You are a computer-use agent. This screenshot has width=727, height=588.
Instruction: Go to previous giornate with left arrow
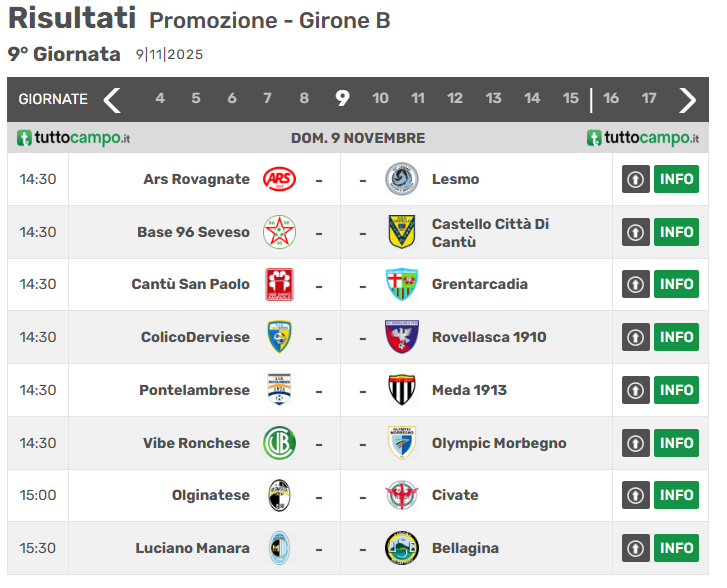(112, 99)
